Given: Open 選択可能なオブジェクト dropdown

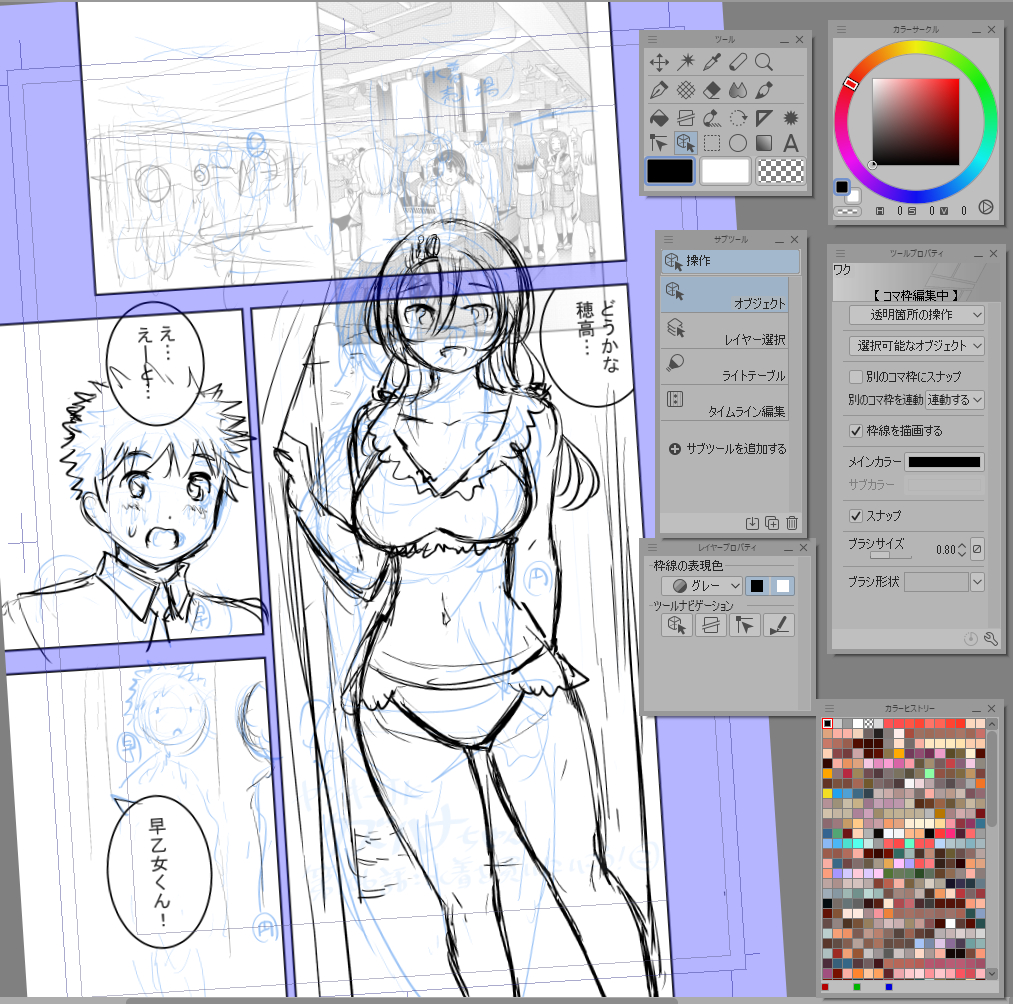Looking at the screenshot, I should click(x=917, y=346).
